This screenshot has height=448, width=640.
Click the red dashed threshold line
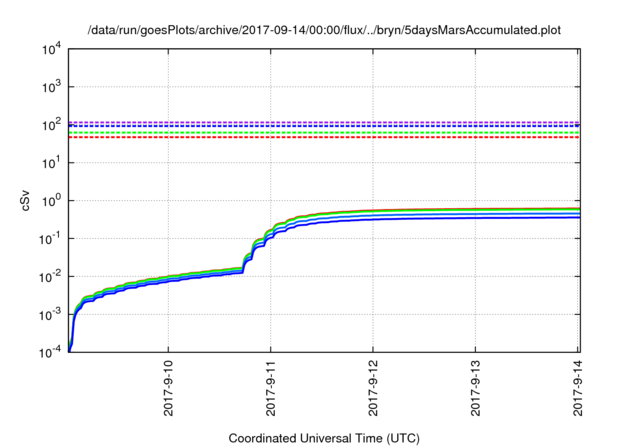point(324,138)
